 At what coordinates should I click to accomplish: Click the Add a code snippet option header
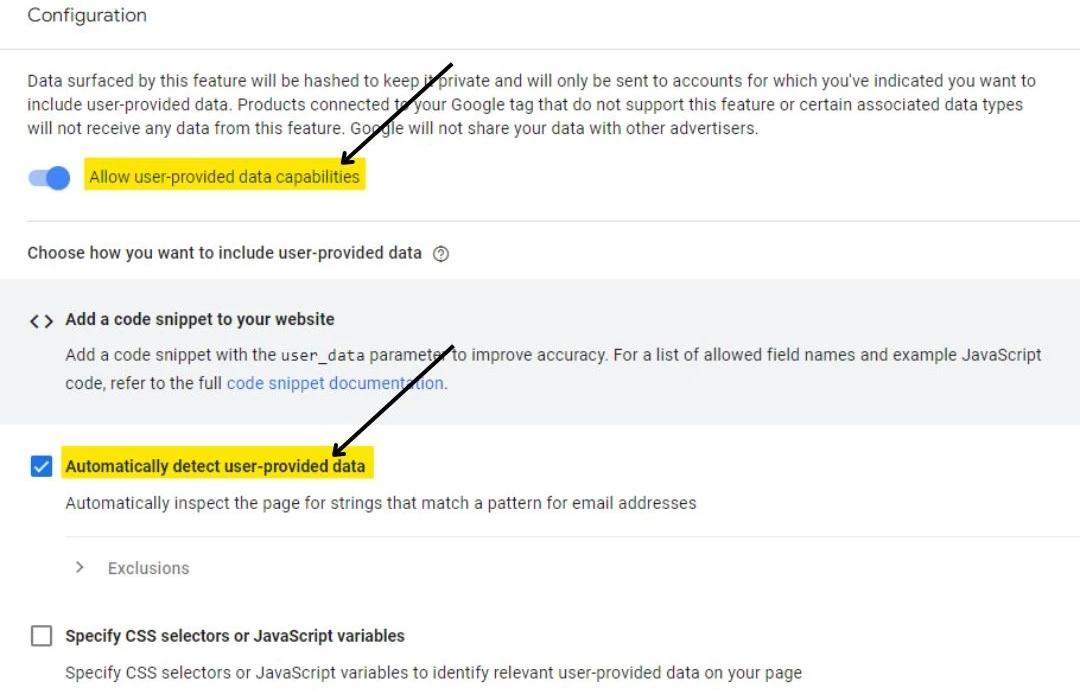199,319
